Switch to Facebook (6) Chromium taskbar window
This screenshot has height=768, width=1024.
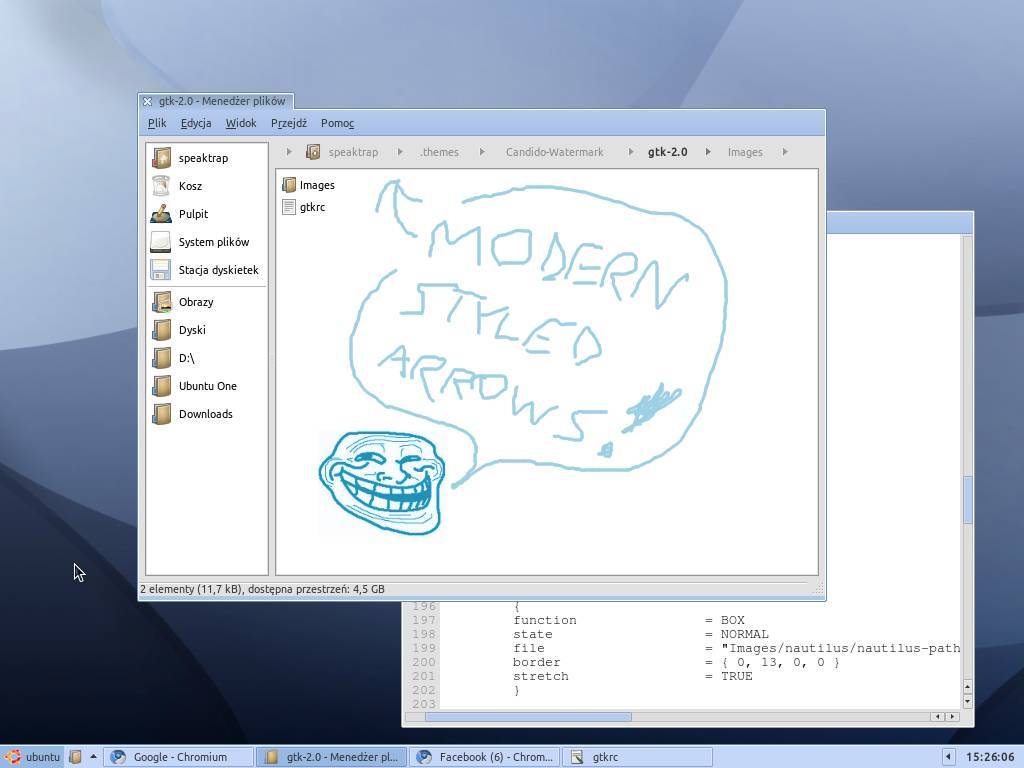(x=485, y=757)
